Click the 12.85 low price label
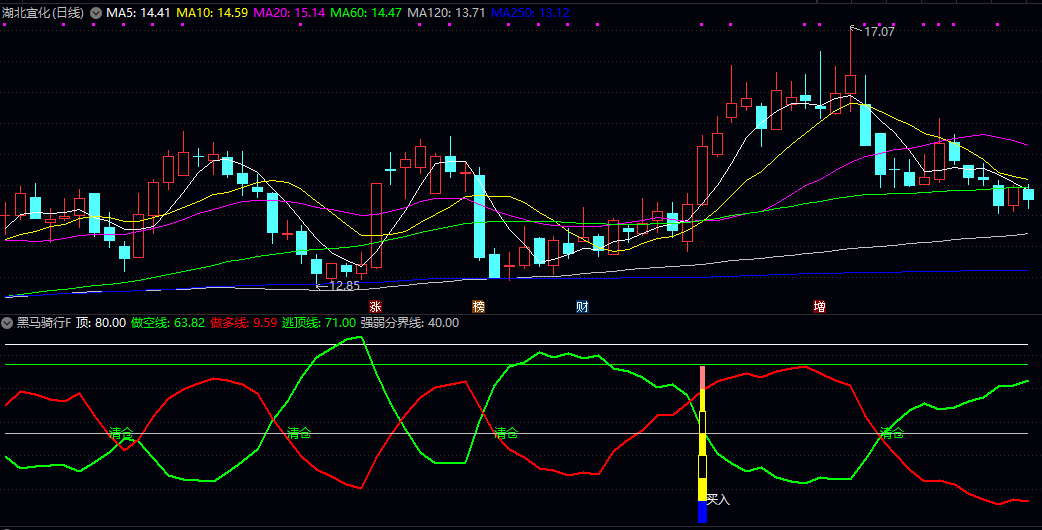Viewport: 1042px width, 530px height. click(343, 286)
